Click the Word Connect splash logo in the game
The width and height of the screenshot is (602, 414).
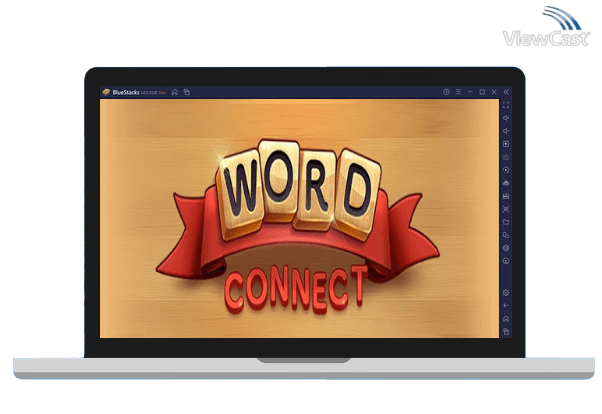(x=298, y=227)
